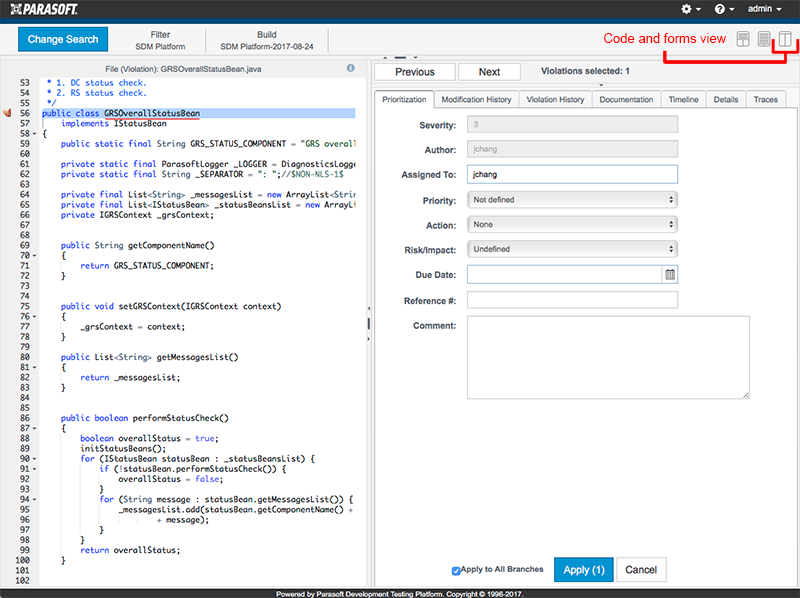Click the performStatusCheck() method signature on line 86
Screen dimensions: 800x598
pos(145,418)
